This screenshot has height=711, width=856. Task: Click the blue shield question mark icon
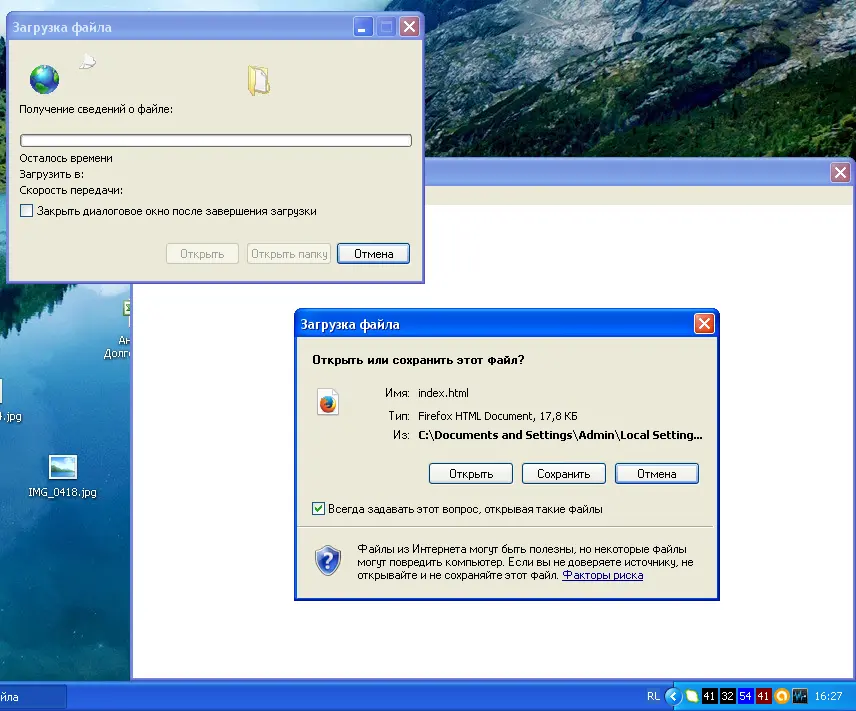pyautogui.click(x=328, y=561)
